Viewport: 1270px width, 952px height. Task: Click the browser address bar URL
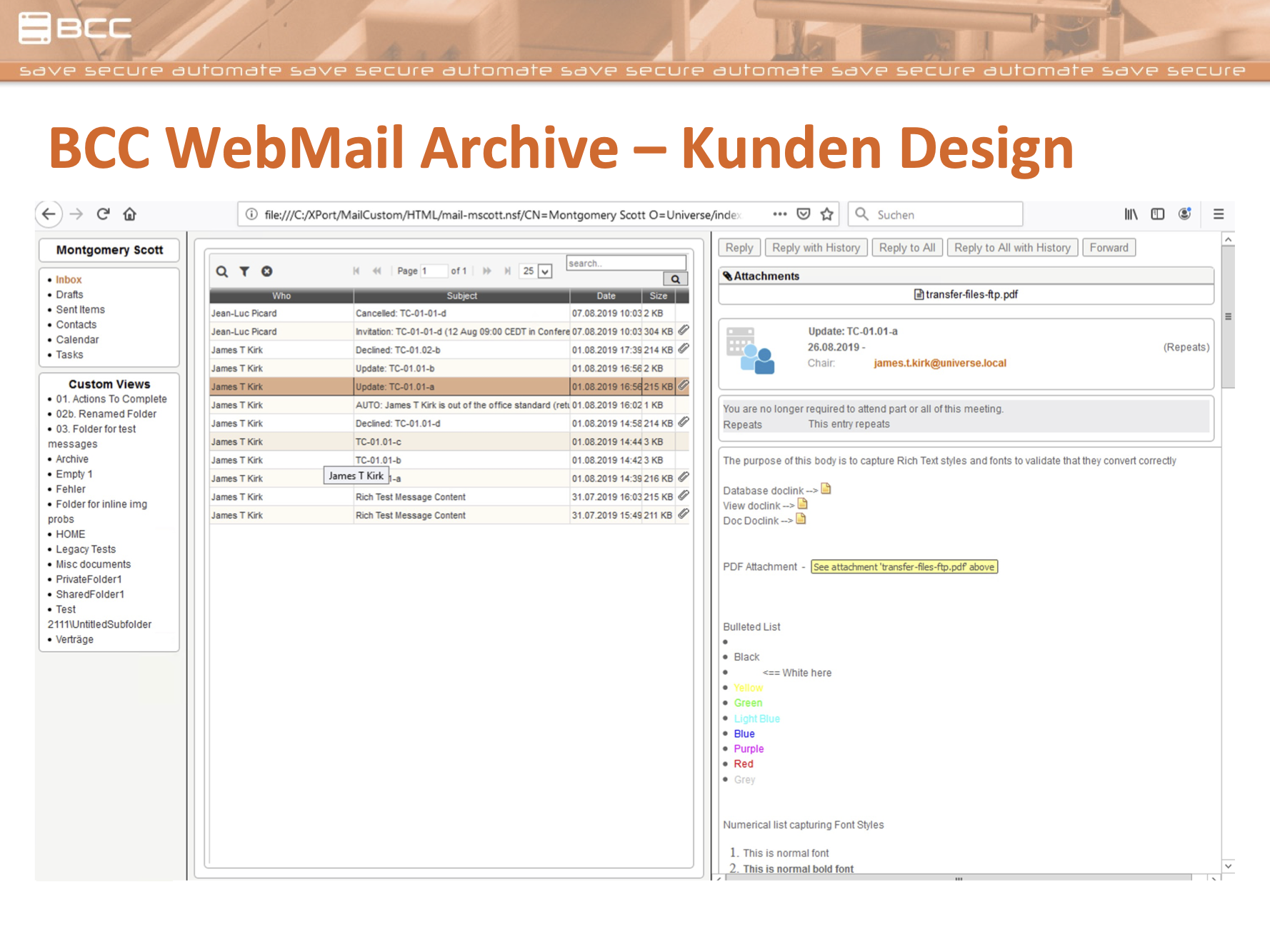[x=502, y=214]
